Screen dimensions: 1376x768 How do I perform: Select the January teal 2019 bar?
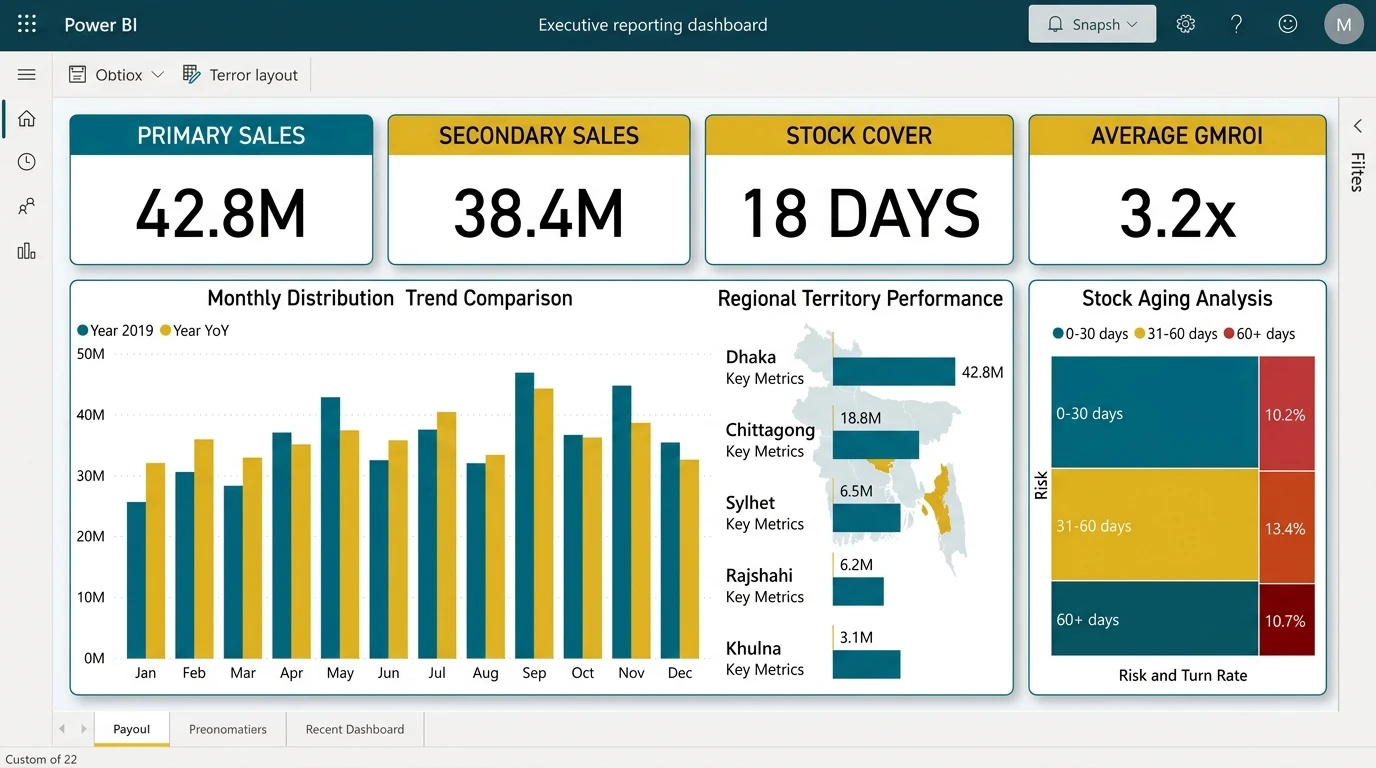[136, 580]
